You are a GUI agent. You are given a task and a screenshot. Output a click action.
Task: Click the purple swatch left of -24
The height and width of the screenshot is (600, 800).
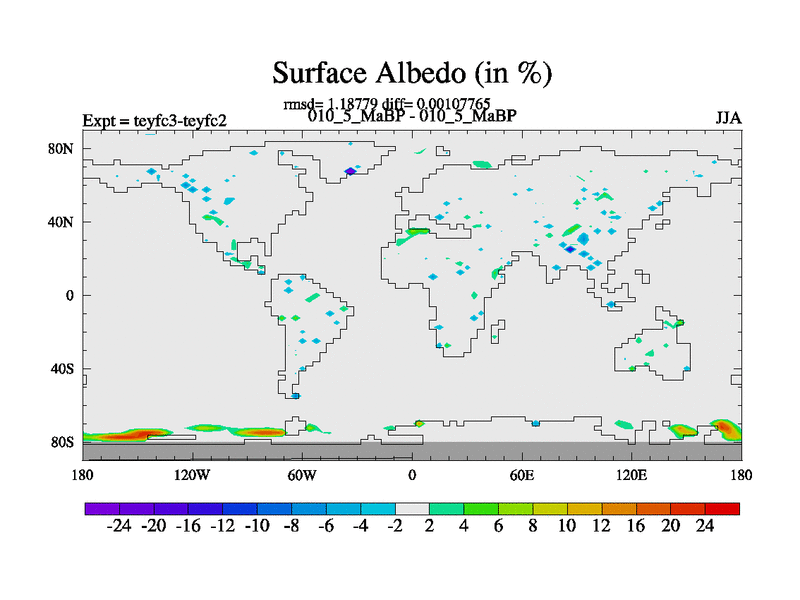102,508
